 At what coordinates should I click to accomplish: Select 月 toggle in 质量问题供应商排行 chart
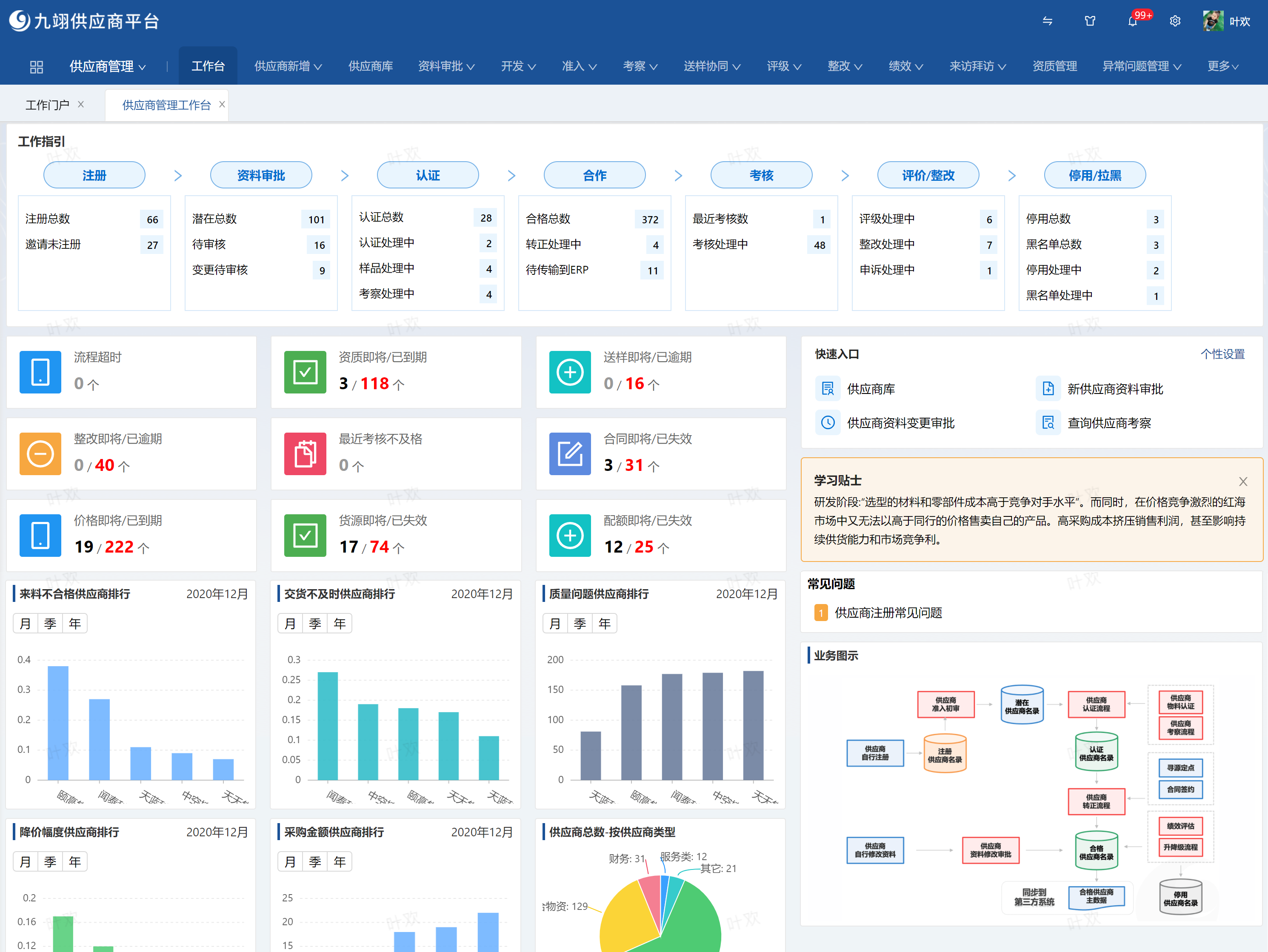click(x=555, y=624)
